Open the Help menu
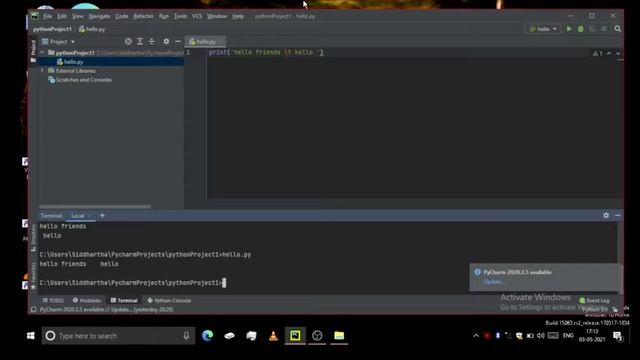The image size is (640, 360). point(238,16)
